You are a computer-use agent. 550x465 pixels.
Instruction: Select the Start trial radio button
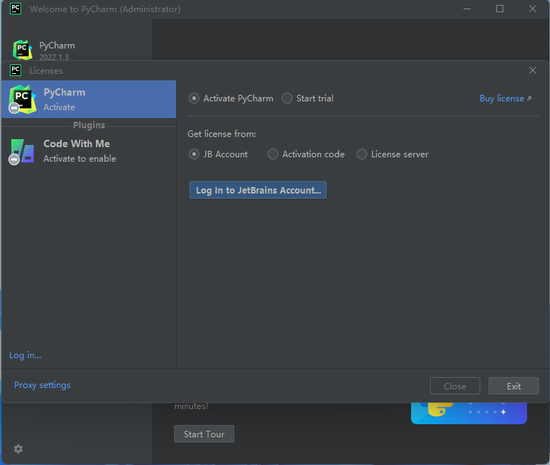click(x=287, y=99)
